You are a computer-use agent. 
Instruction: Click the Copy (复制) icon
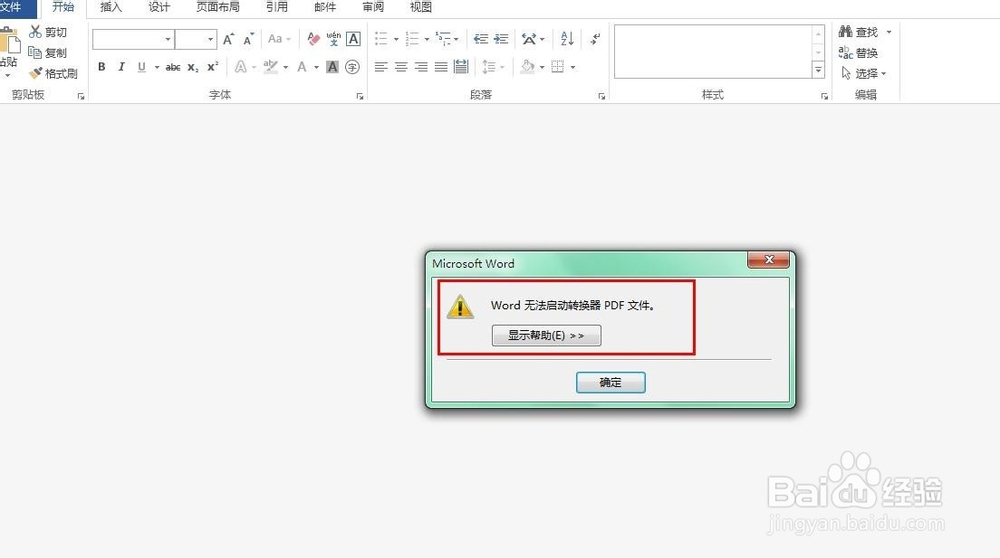pos(35,52)
